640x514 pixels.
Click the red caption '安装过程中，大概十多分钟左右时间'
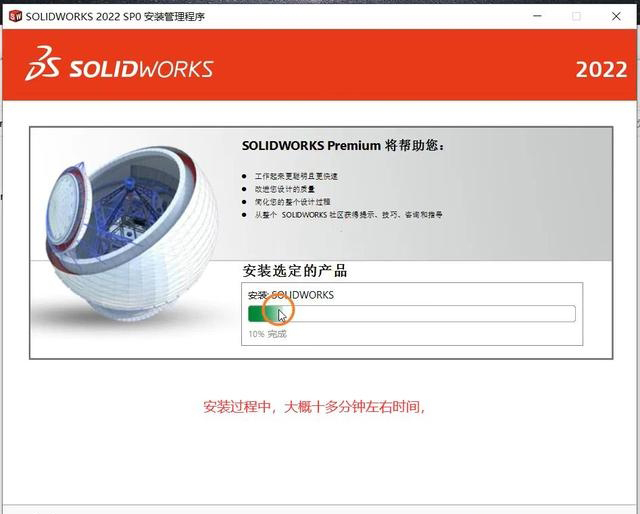(314, 407)
